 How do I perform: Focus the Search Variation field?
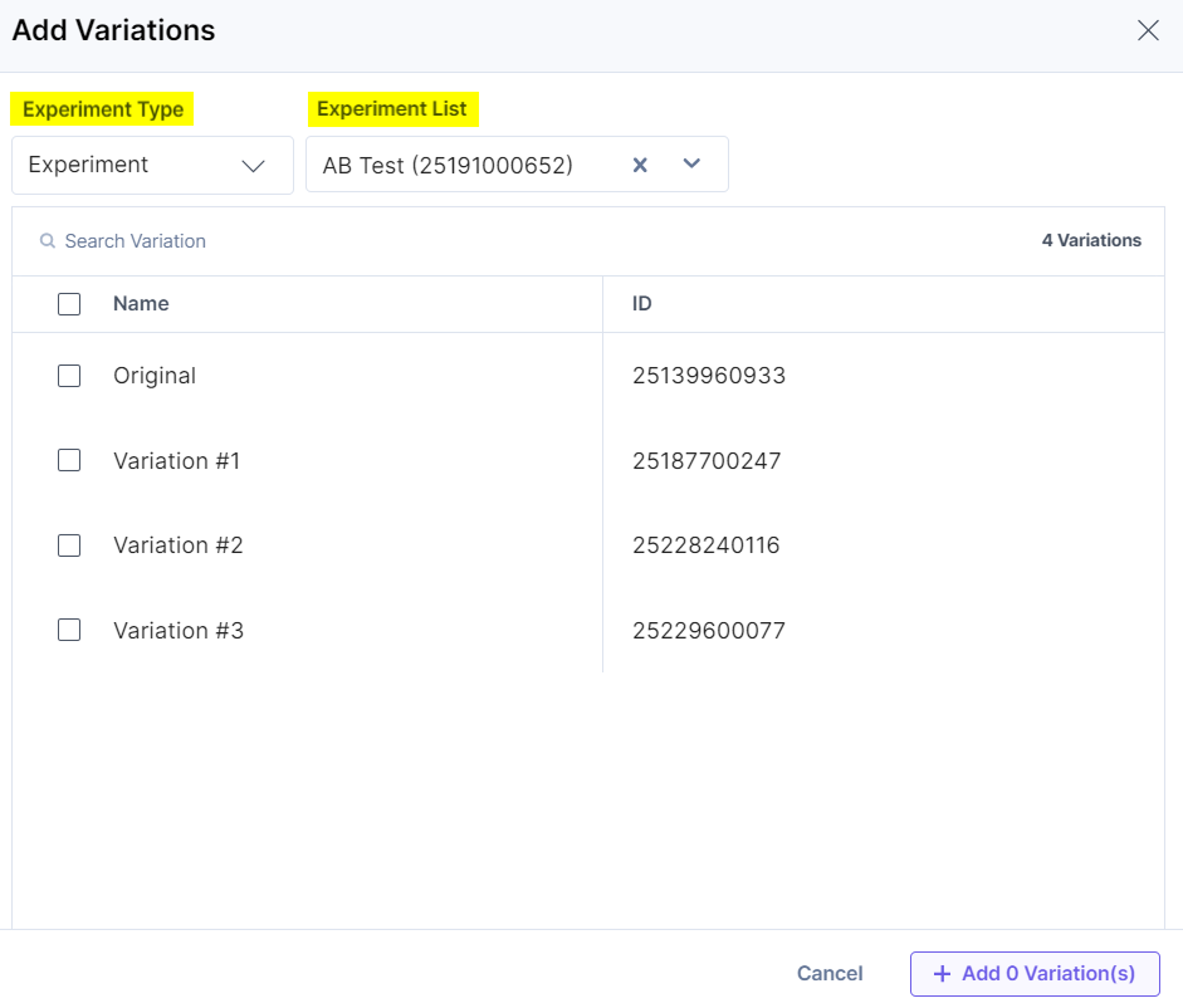click(135, 241)
